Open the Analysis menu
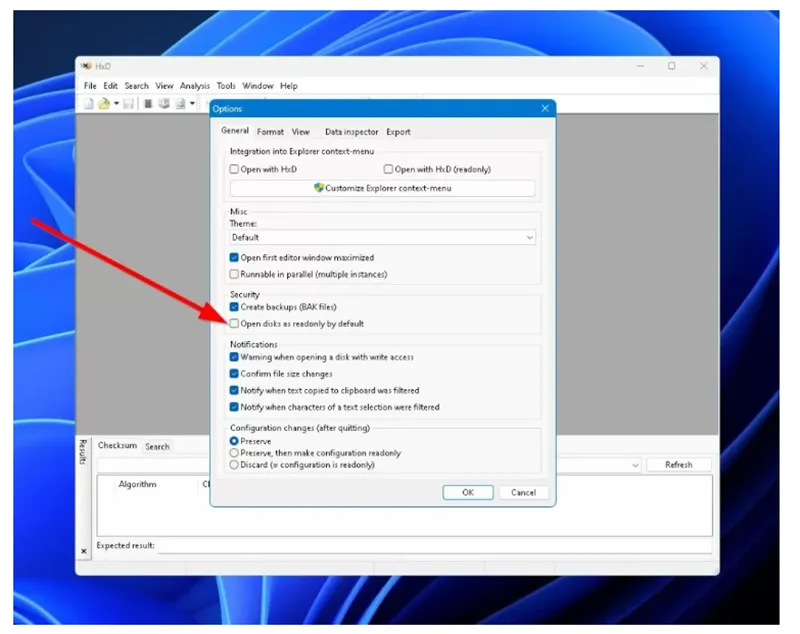This screenshot has height=634, width=800. click(194, 86)
